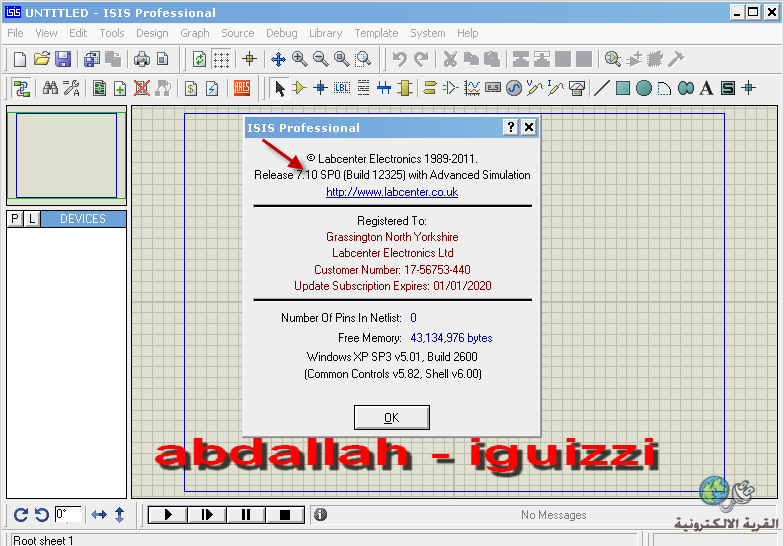Image resolution: width=784 pixels, height=546 pixels.
Task: Rotate clockwise with bottom arrow icon
Action: pyautogui.click(x=20, y=514)
